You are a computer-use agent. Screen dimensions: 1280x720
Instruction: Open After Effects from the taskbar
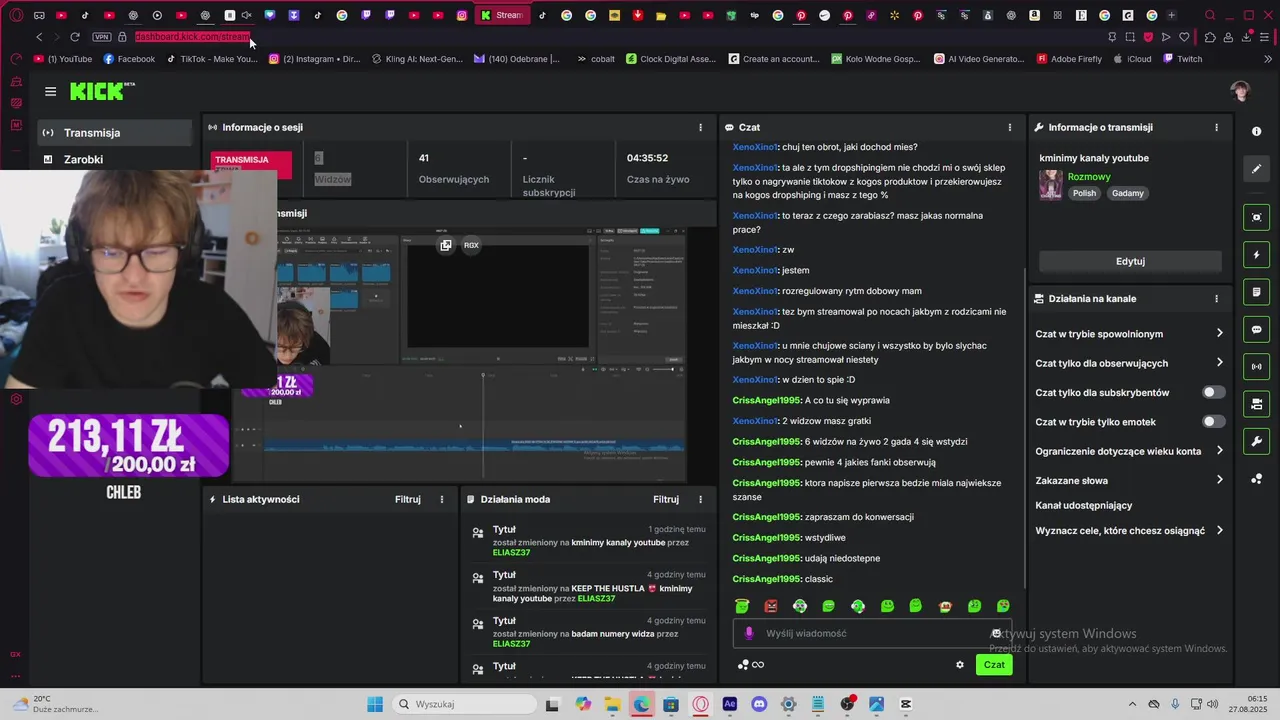(730, 704)
